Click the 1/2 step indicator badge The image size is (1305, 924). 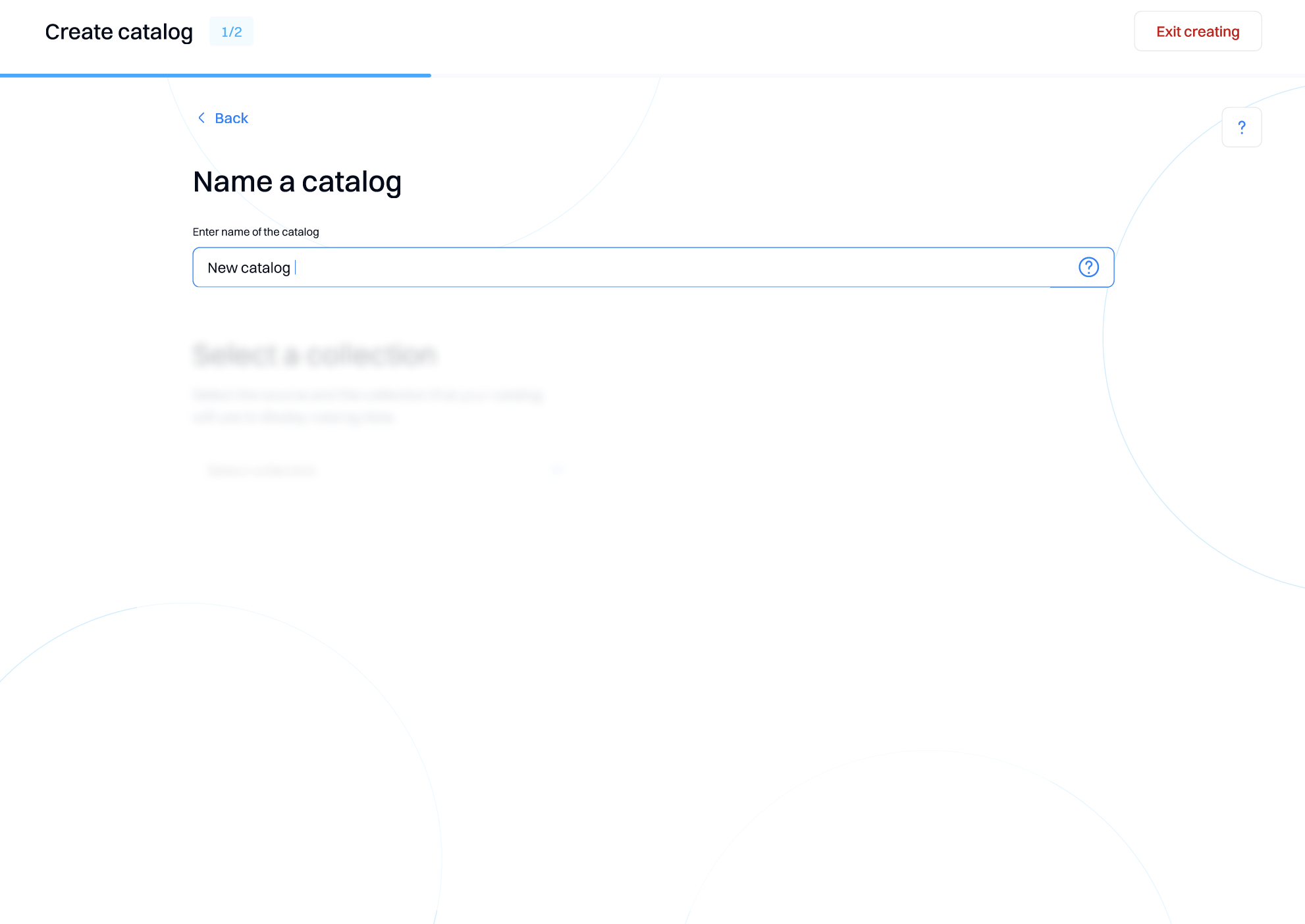click(231, 32)
